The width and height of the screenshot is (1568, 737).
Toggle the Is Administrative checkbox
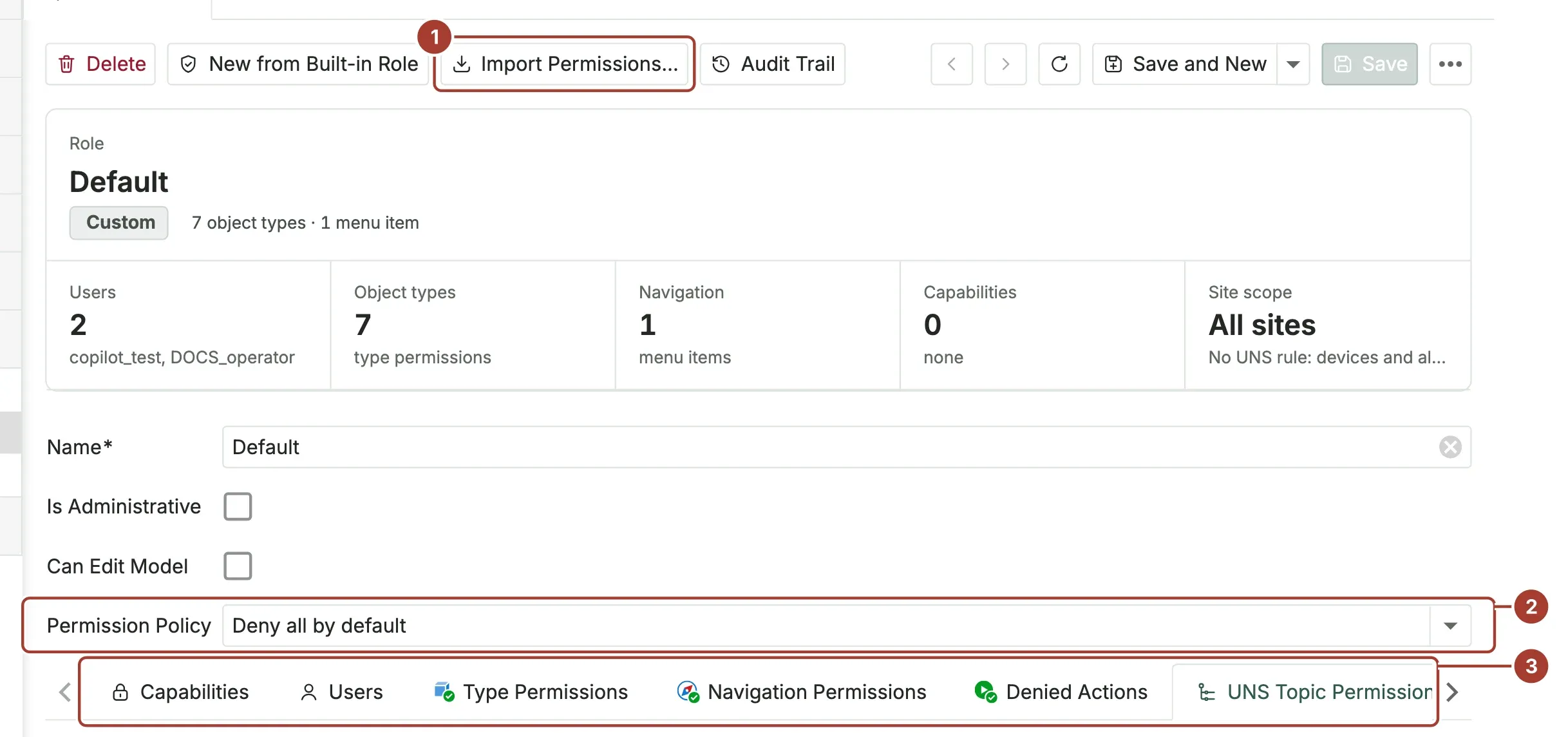238,506
